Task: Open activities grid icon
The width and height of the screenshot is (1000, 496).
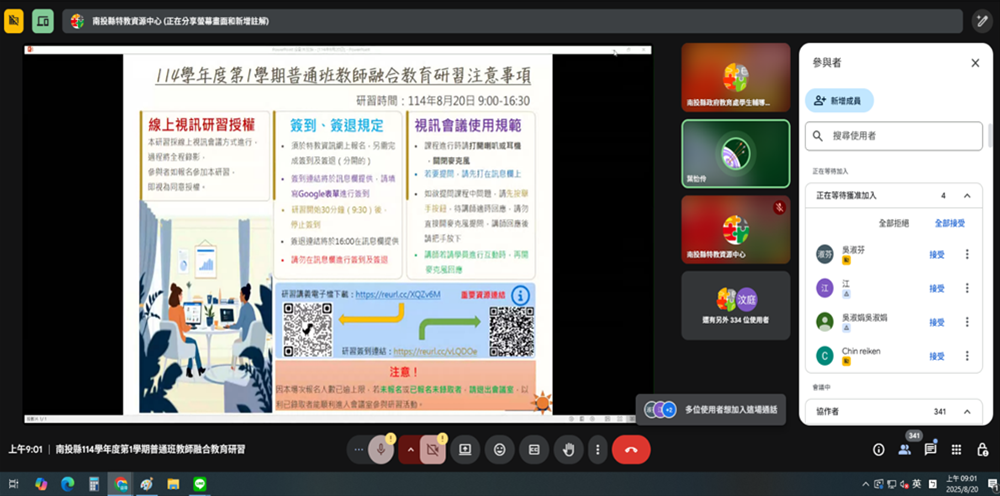Action: click(x=956, y=450)
